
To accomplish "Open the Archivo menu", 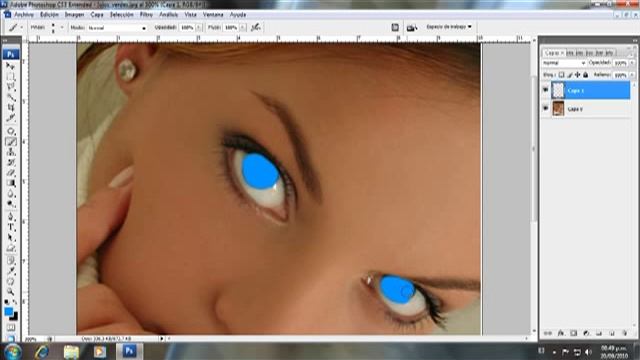I will pos(24,14).
